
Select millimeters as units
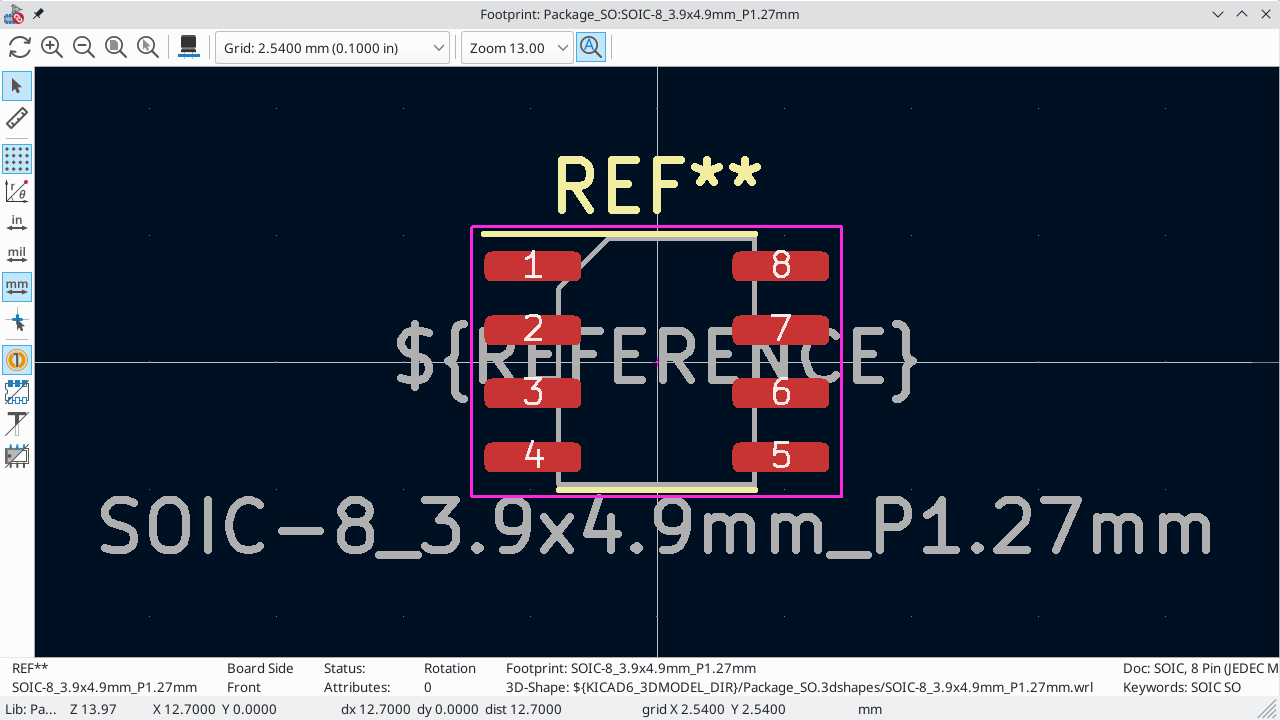17,287
